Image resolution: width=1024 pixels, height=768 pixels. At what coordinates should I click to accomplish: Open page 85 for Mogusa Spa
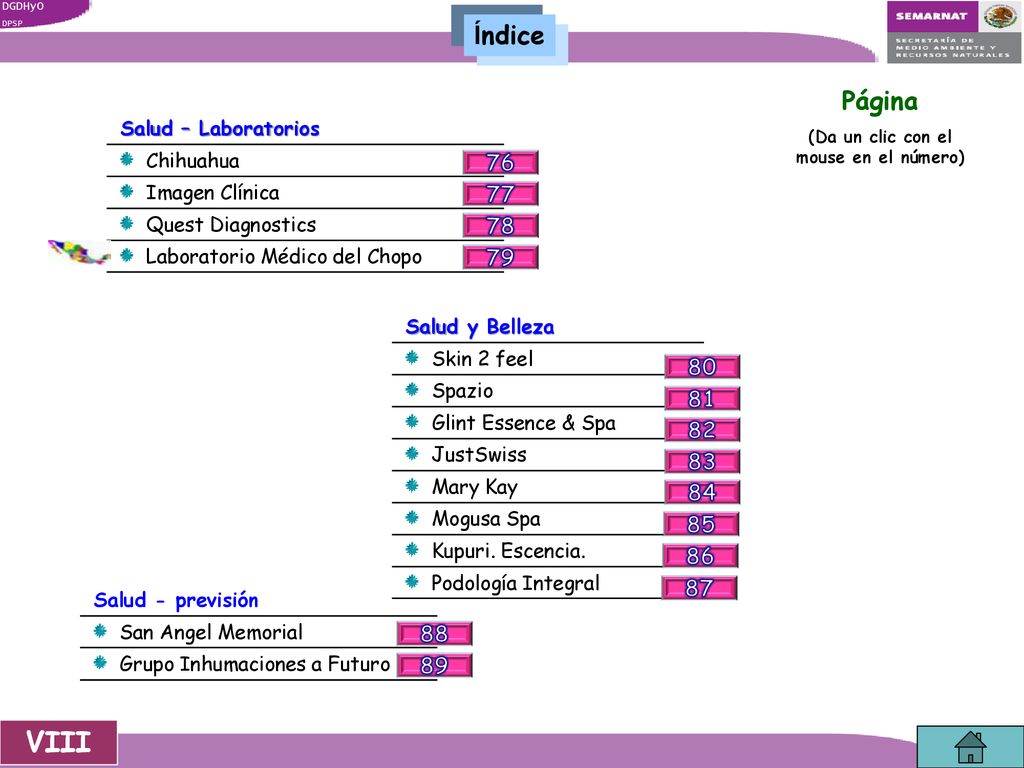pos(701,524)
